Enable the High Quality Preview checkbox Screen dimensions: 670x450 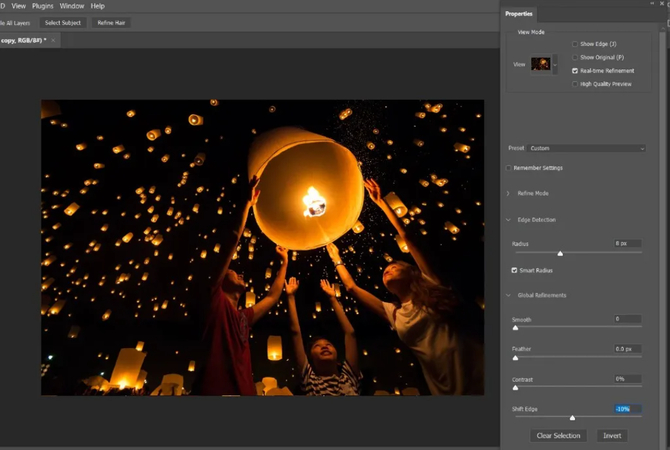click(x=575, y=84)
